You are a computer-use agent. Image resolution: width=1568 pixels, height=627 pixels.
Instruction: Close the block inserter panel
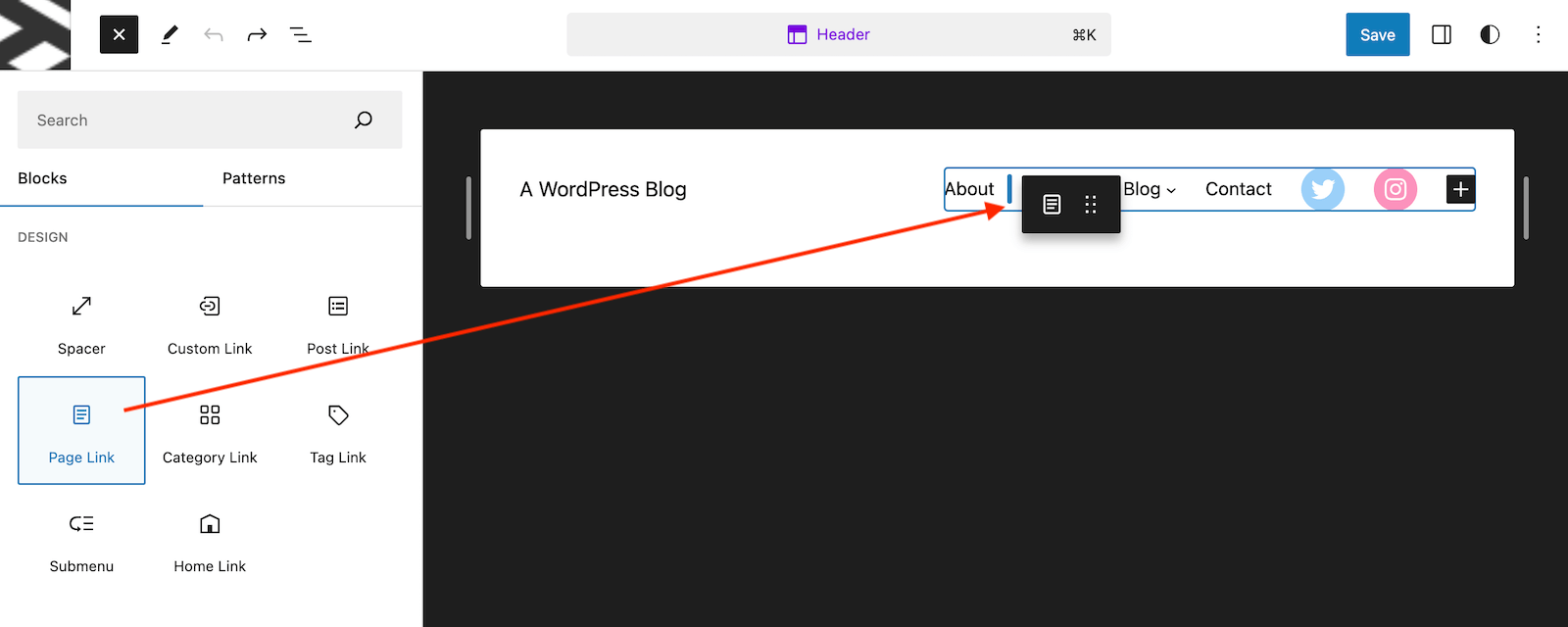point(119,34)
